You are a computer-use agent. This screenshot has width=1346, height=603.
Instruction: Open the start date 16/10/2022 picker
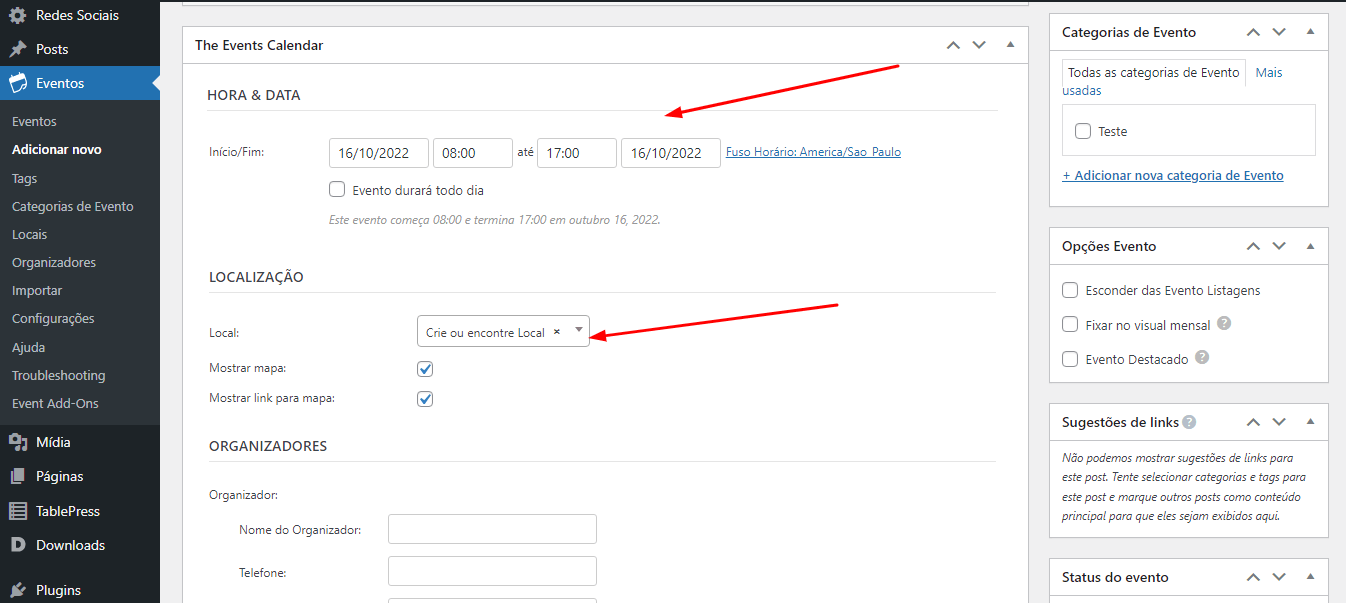[379, 153]
